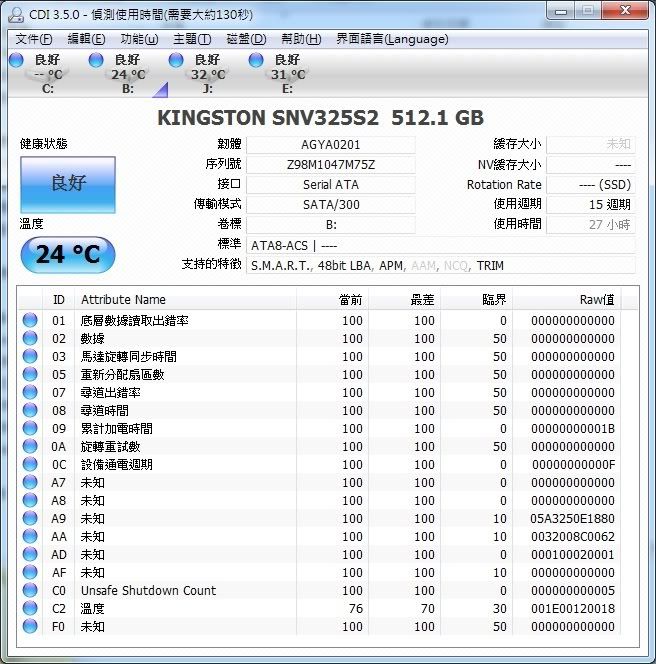This screenshot has height=664, width=656.
Task: Select drive J: status orb
Action: pyautogui.click(x=176, y=60)
